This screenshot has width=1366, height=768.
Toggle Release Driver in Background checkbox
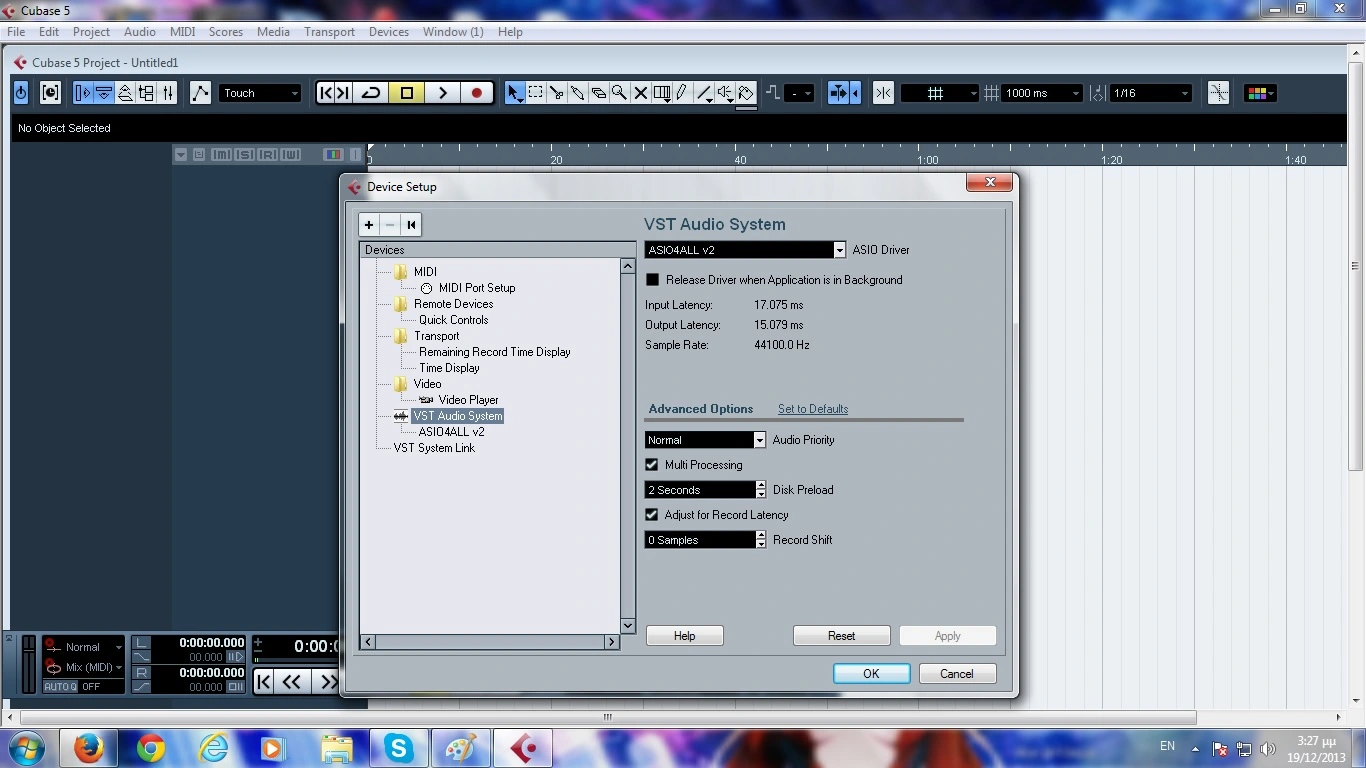[x=653, y=280]
